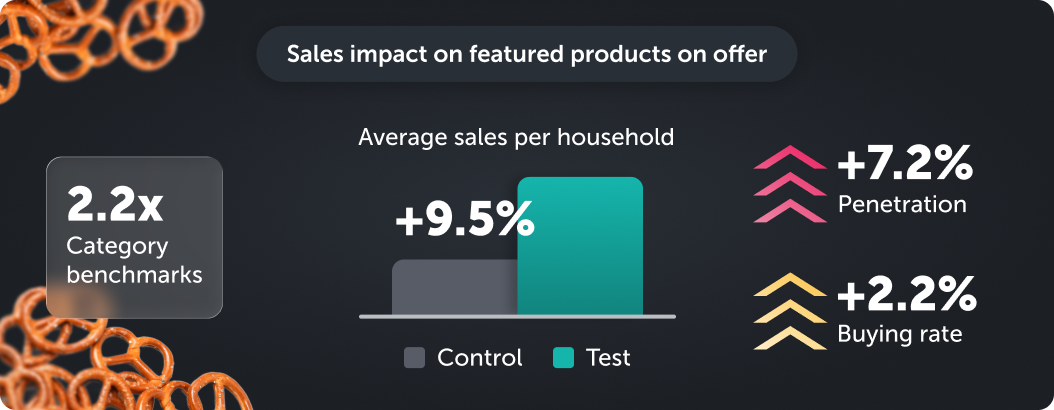Click the "Sales impact on featured products" title pill
Screen dimensions: 1054x410
pyautogui.click(x=527, y=54)
